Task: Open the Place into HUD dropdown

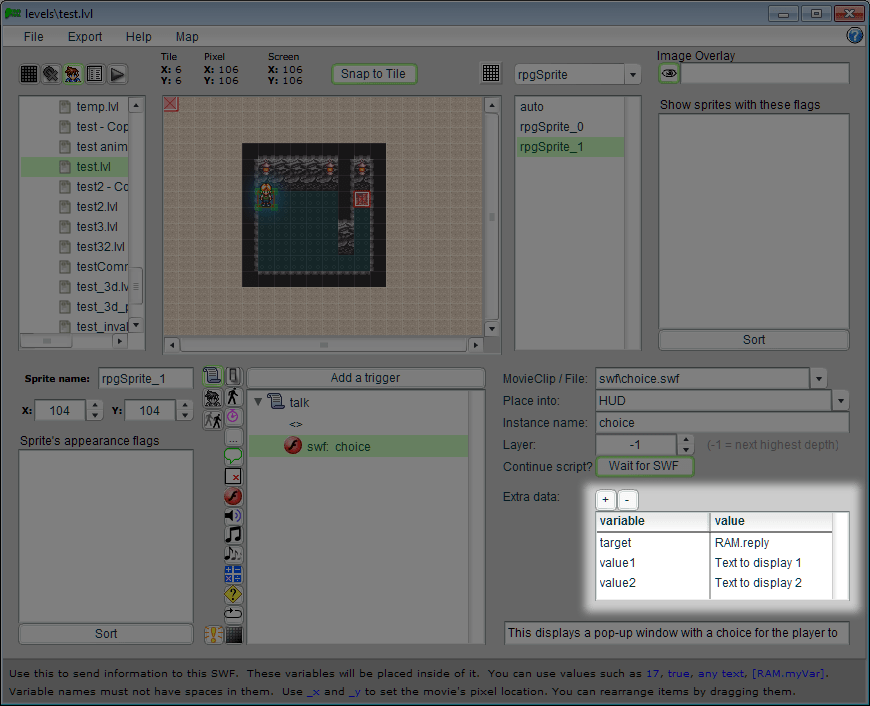Action: click(x=840, y=401)
